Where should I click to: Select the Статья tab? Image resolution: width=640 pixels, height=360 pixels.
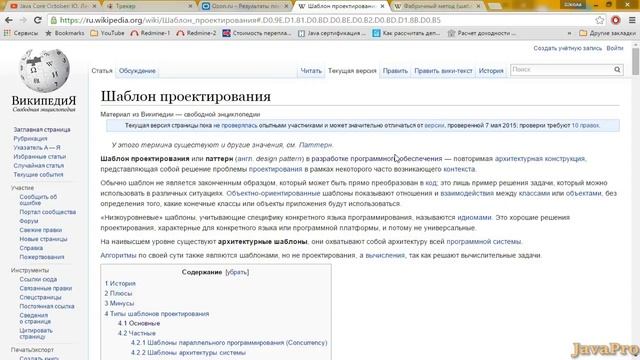click(x=102, y=71)
